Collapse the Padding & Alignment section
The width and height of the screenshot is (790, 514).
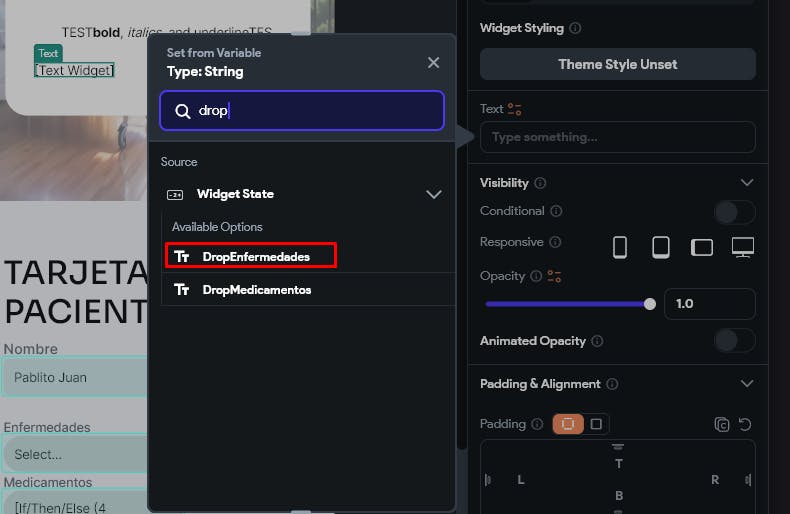746,384
